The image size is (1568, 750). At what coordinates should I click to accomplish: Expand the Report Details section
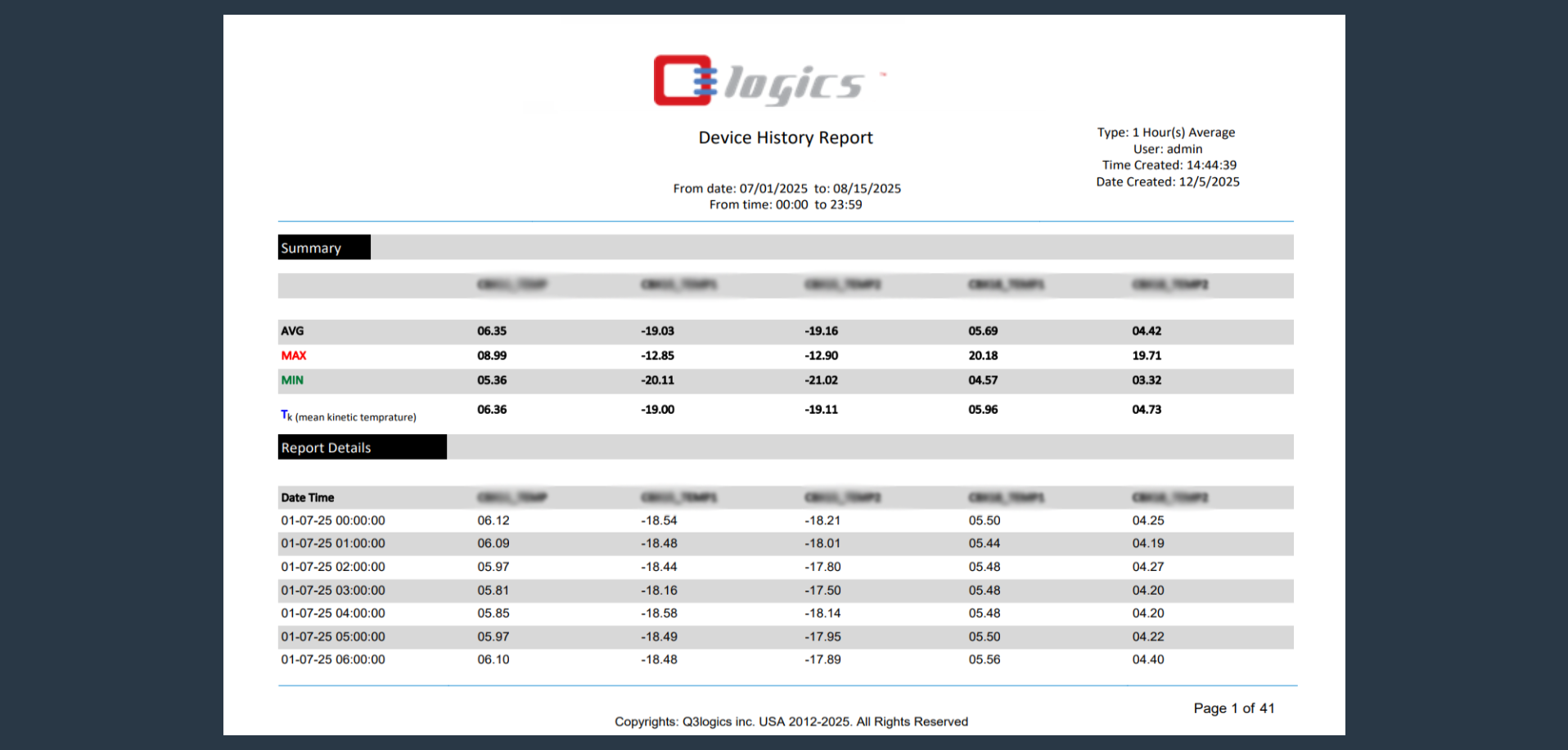[x=325, y=447]
